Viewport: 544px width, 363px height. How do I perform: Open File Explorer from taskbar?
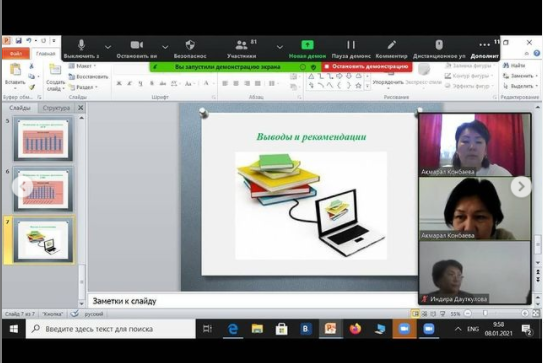coord(257,329)
